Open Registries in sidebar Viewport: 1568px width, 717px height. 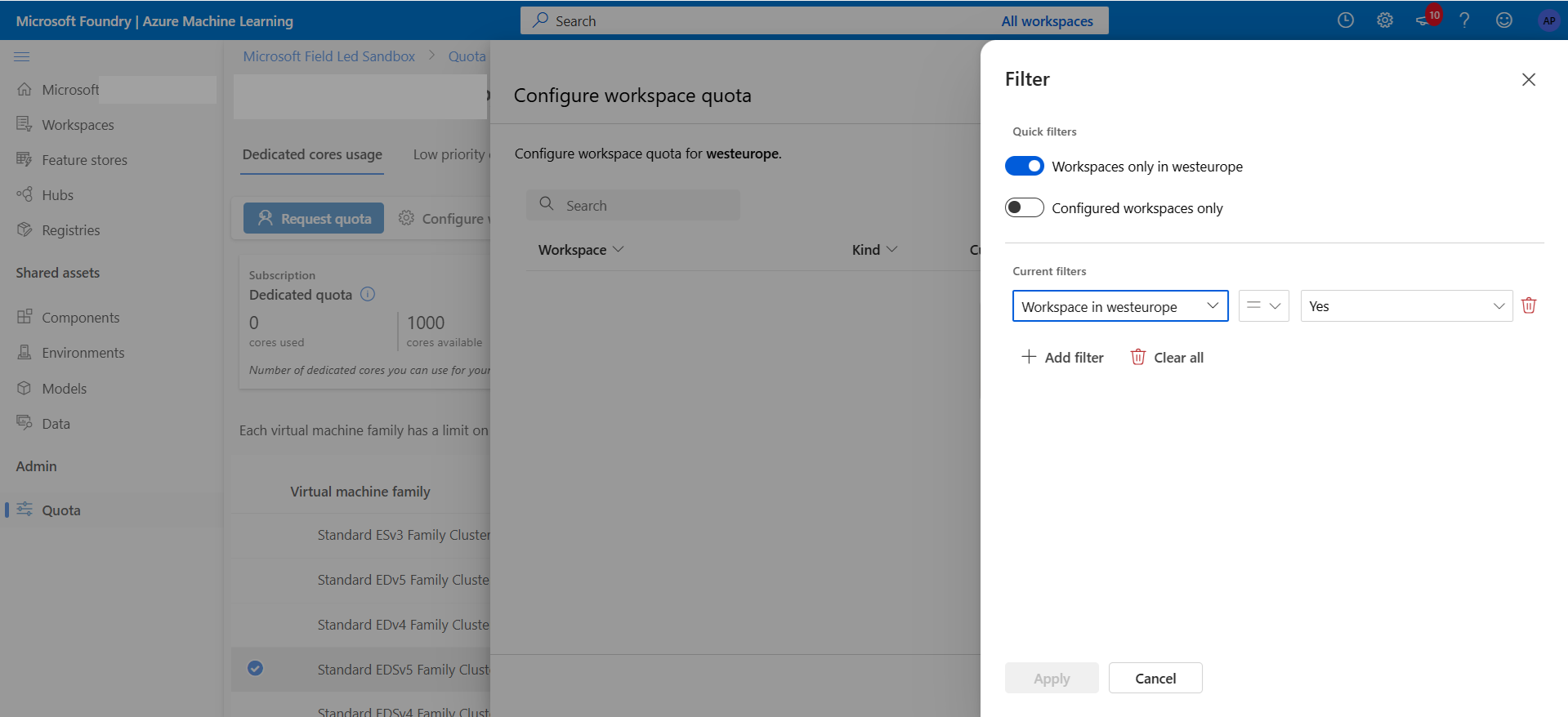click(x=70, y=230)
